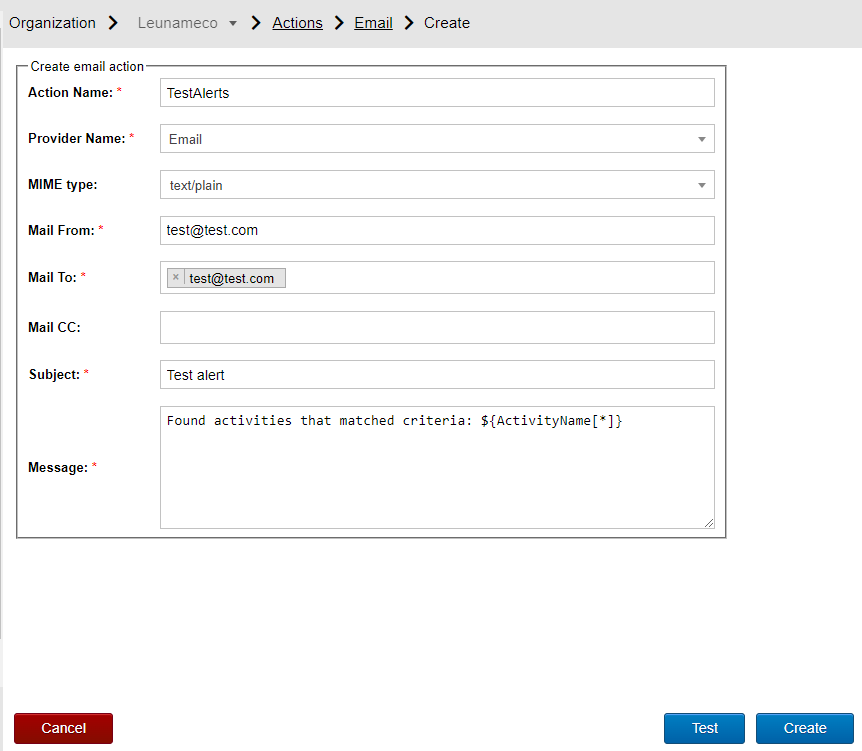Click the 'Create email action' legend

[x=87, y=67]
